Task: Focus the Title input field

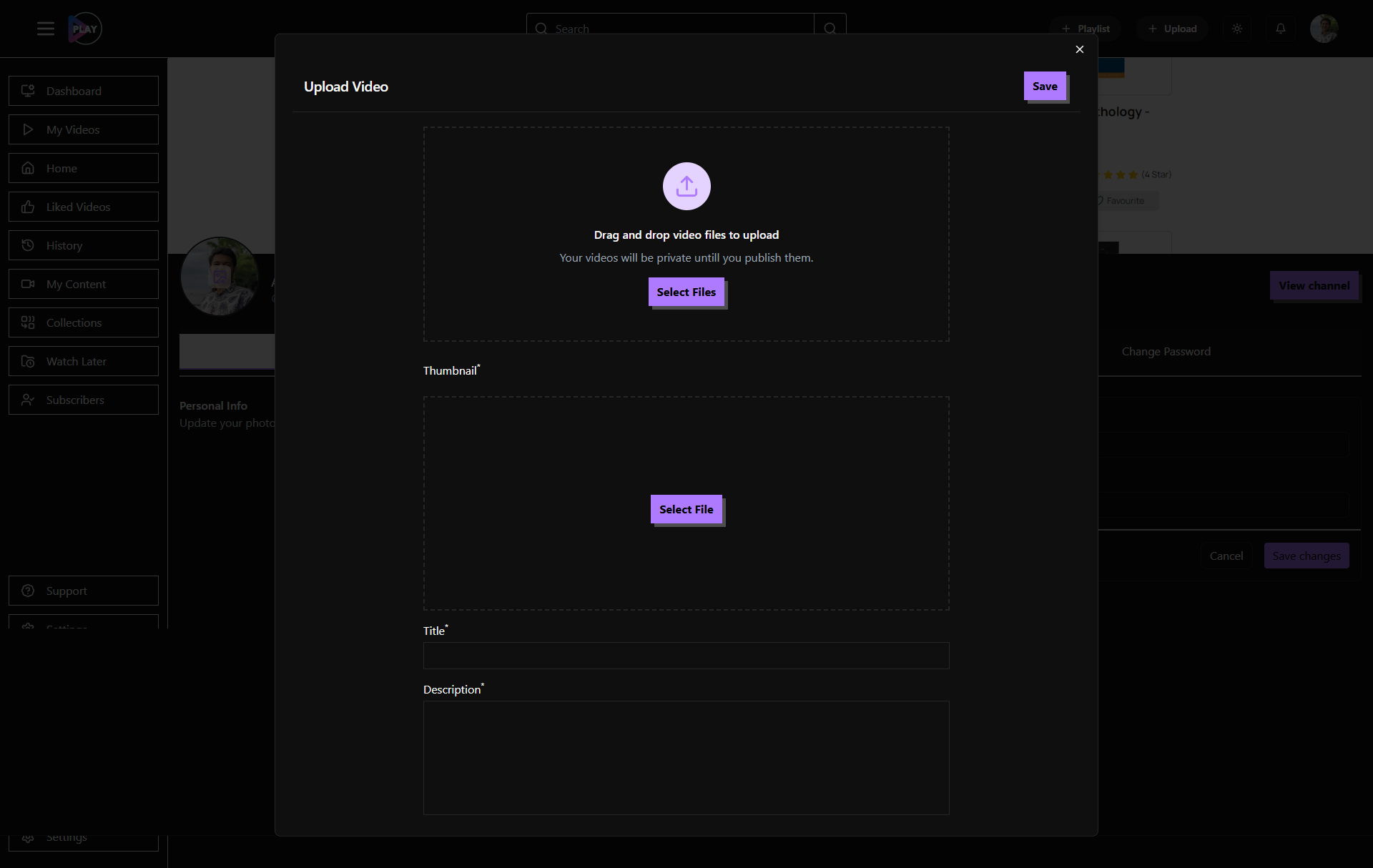Action: click(686, 656)
